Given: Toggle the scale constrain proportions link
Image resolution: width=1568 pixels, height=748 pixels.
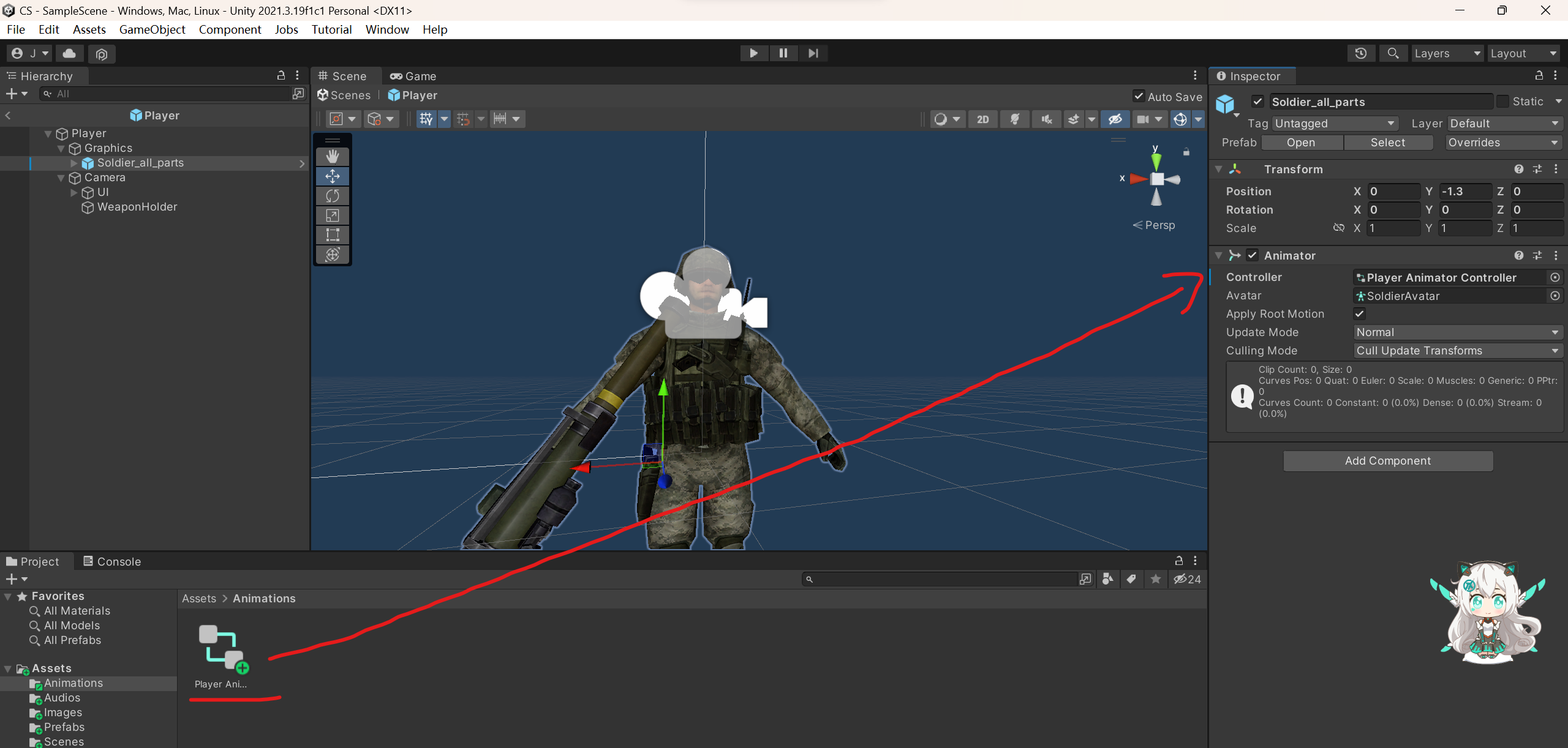Looking at the screenshot, I should pyautogui.click(x=1338, y=228).
